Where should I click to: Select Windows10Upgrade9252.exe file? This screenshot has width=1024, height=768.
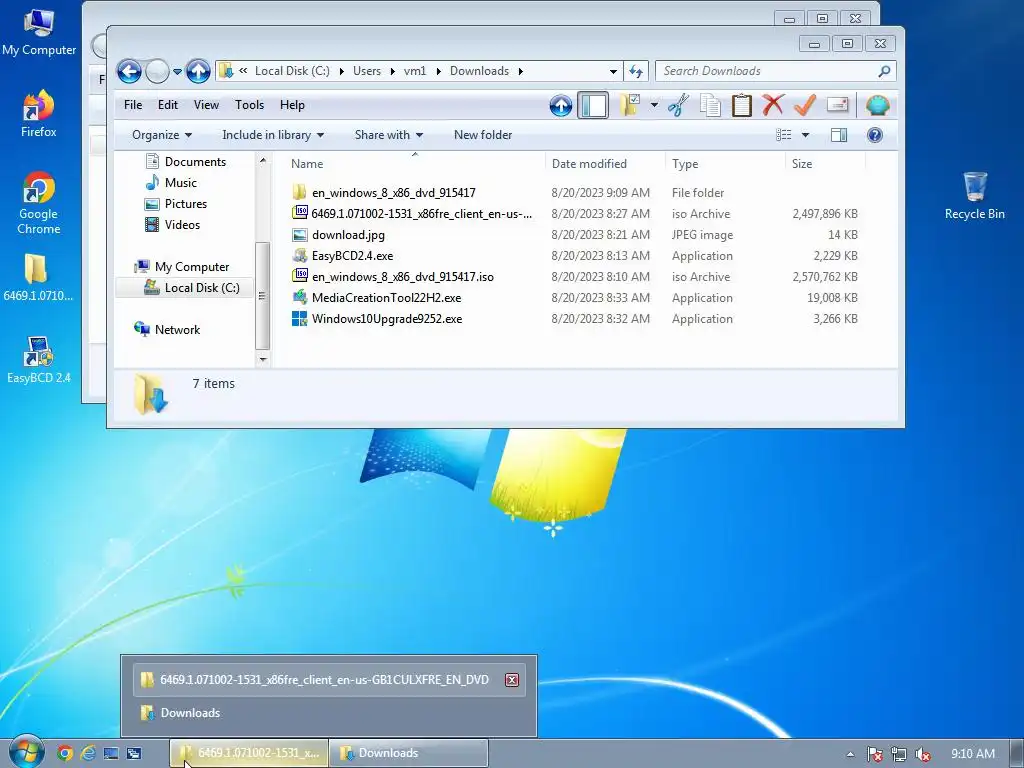point(377,318)
